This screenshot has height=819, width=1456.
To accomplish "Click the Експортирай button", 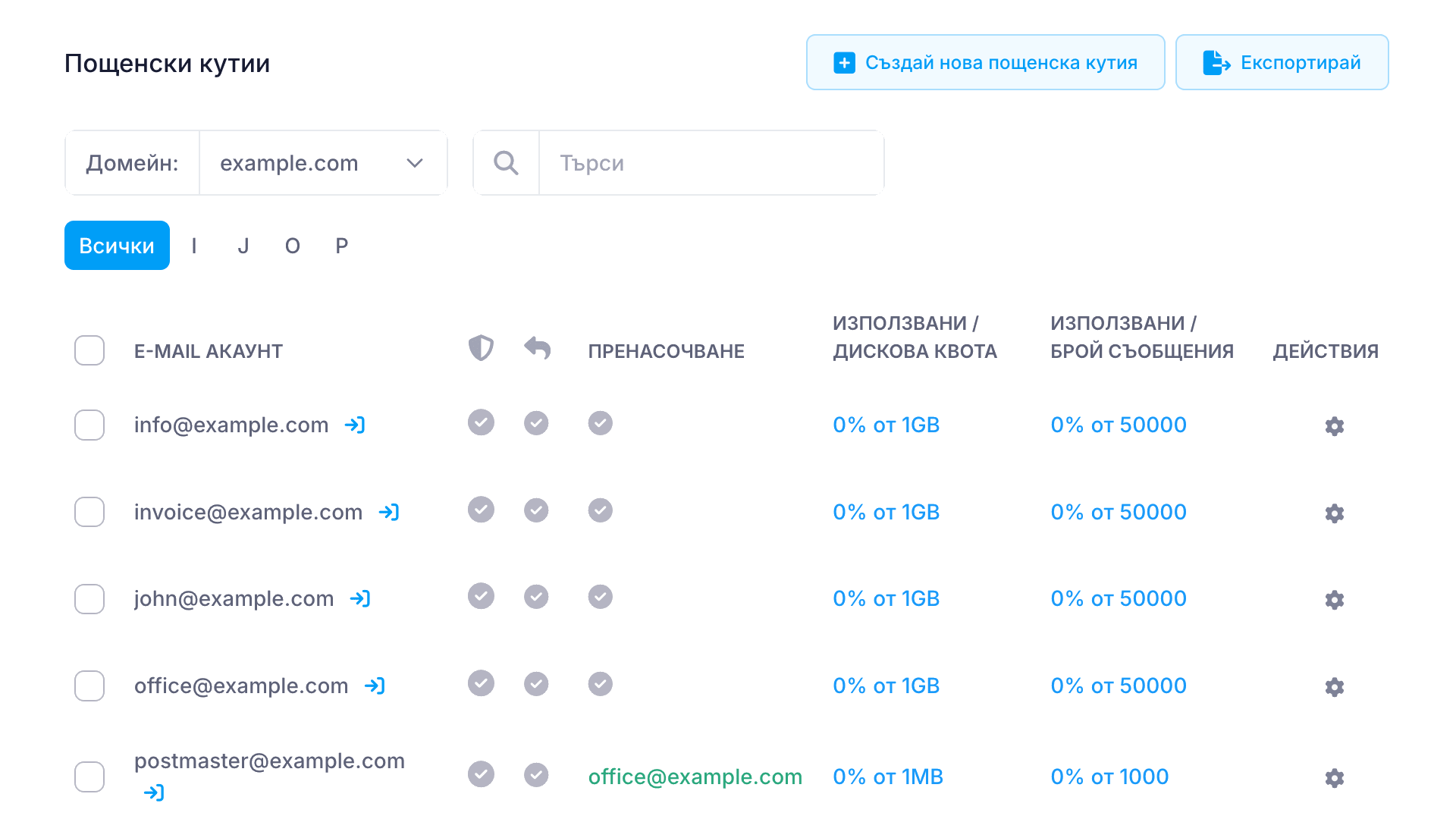I will coord(1282,62).
